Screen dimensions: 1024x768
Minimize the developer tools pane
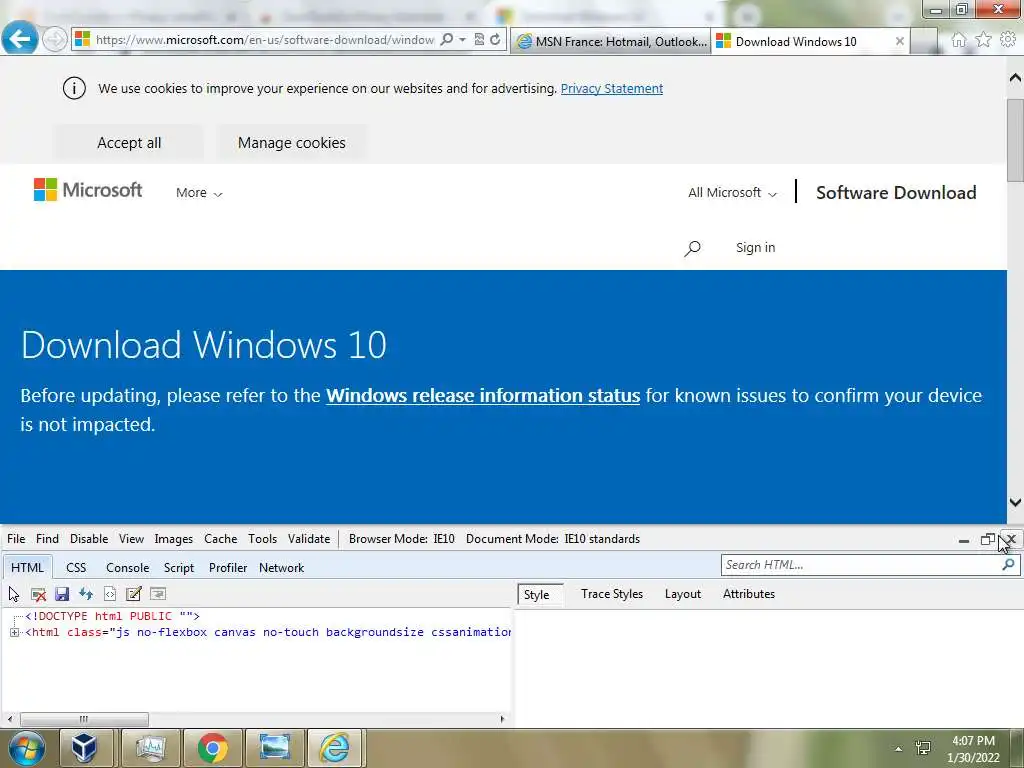pos(963,541)
